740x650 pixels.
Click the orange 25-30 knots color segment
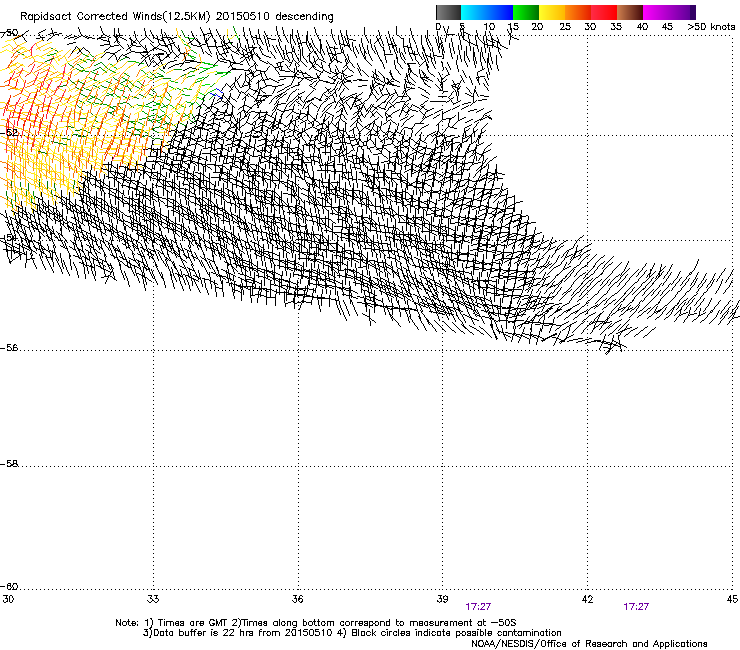[x=578, y=12]
